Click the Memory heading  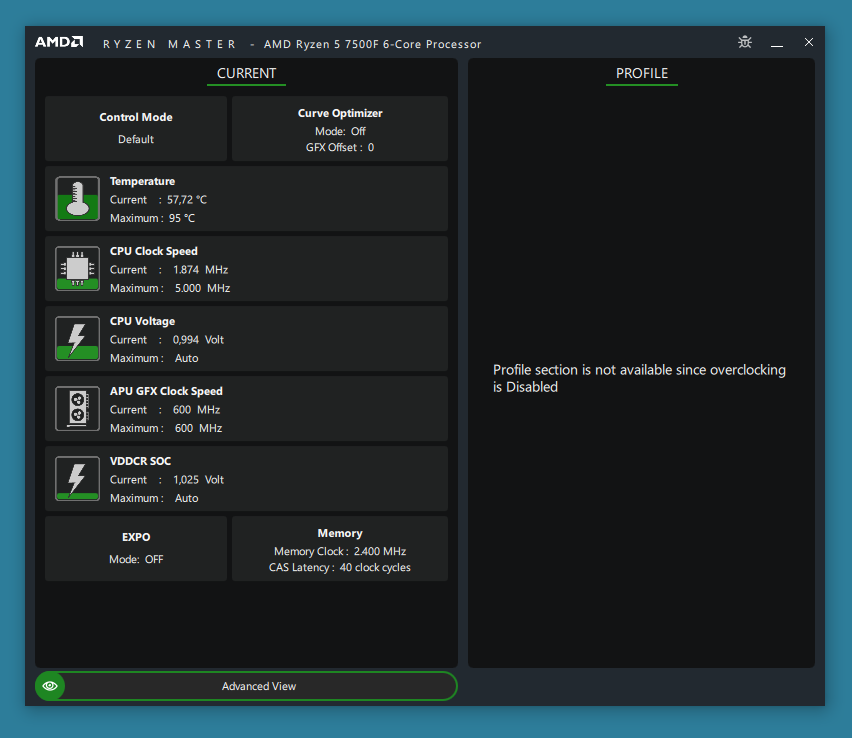(340, 533)
